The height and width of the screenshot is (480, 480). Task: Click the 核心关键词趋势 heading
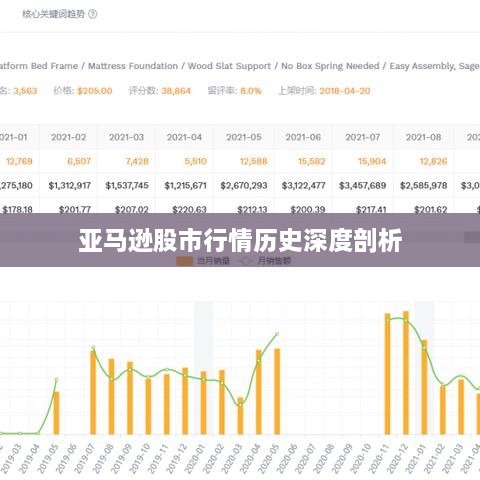(54, 14)
